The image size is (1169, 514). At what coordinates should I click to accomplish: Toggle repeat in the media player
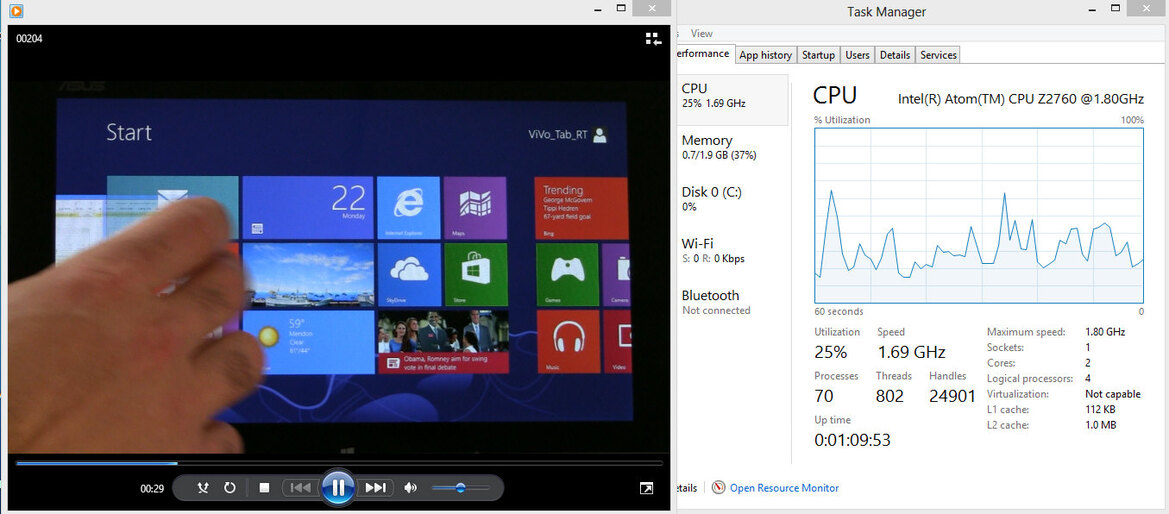230,488
